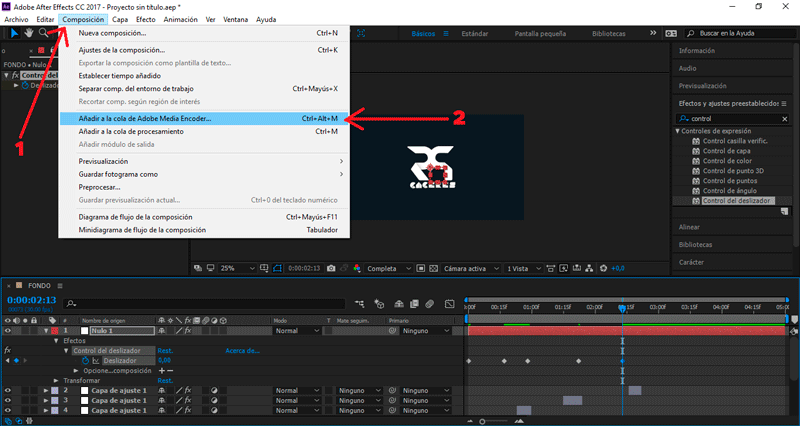Toggle the region of interest icon
800x426 pixels.
(x=421, y=268)
